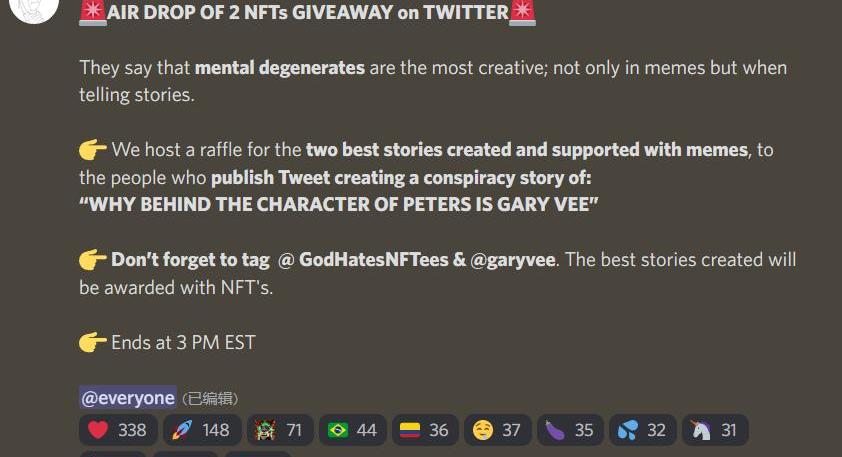Click the siren emoji after TWITTER
Viewport: 842px width, 457px height.
point(522,12)
